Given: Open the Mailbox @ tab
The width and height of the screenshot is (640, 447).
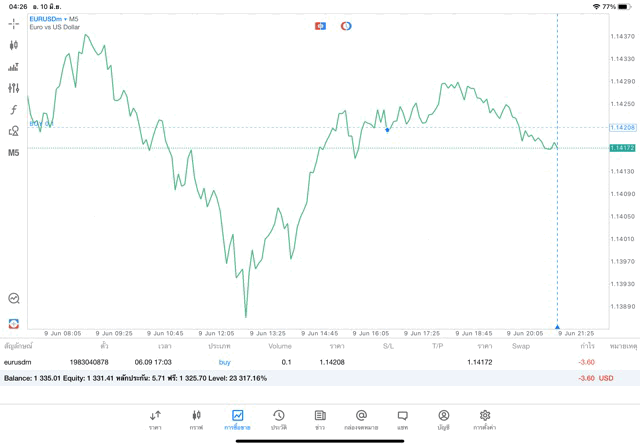Looking at the screenshot, I should point(361,419).
